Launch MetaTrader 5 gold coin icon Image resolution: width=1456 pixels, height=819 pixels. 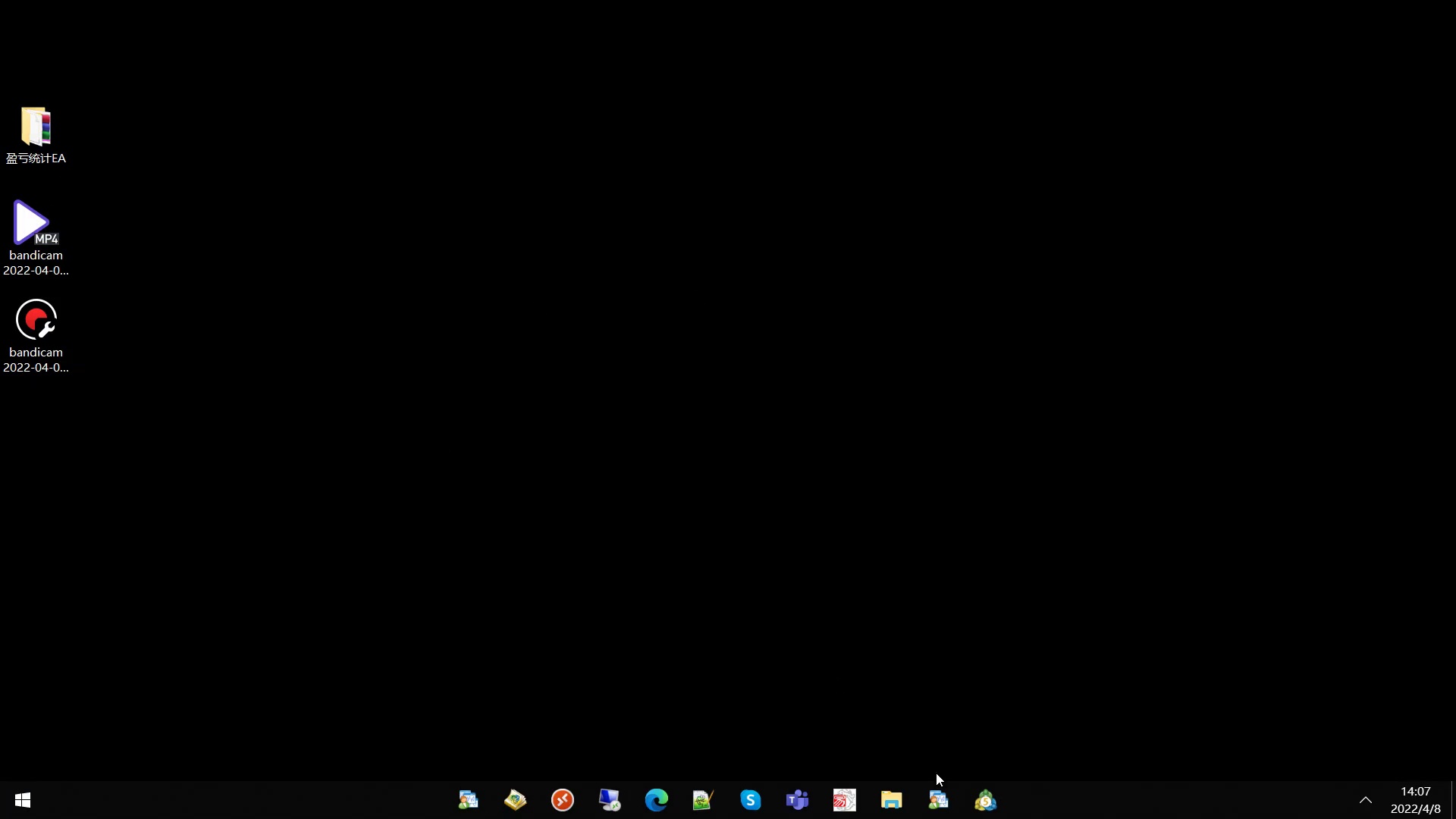tap(985, 800)
